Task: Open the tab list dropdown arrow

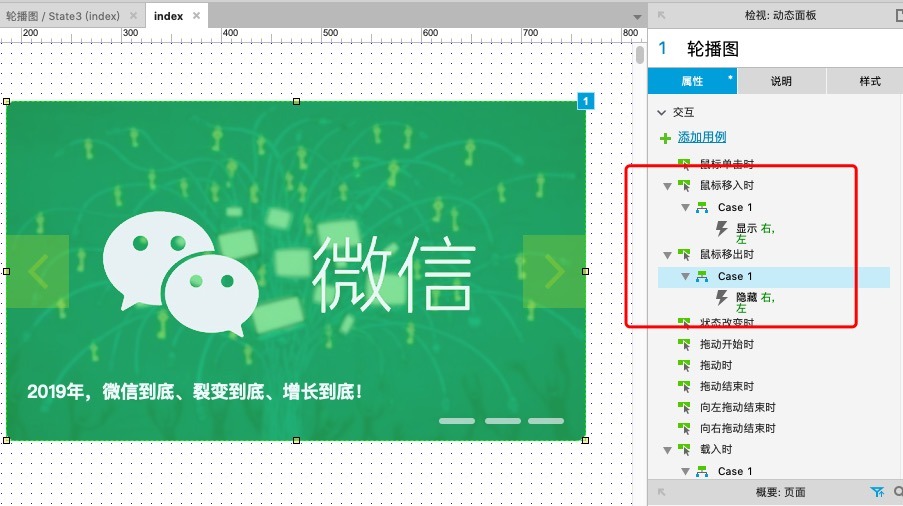Action: 637,17
